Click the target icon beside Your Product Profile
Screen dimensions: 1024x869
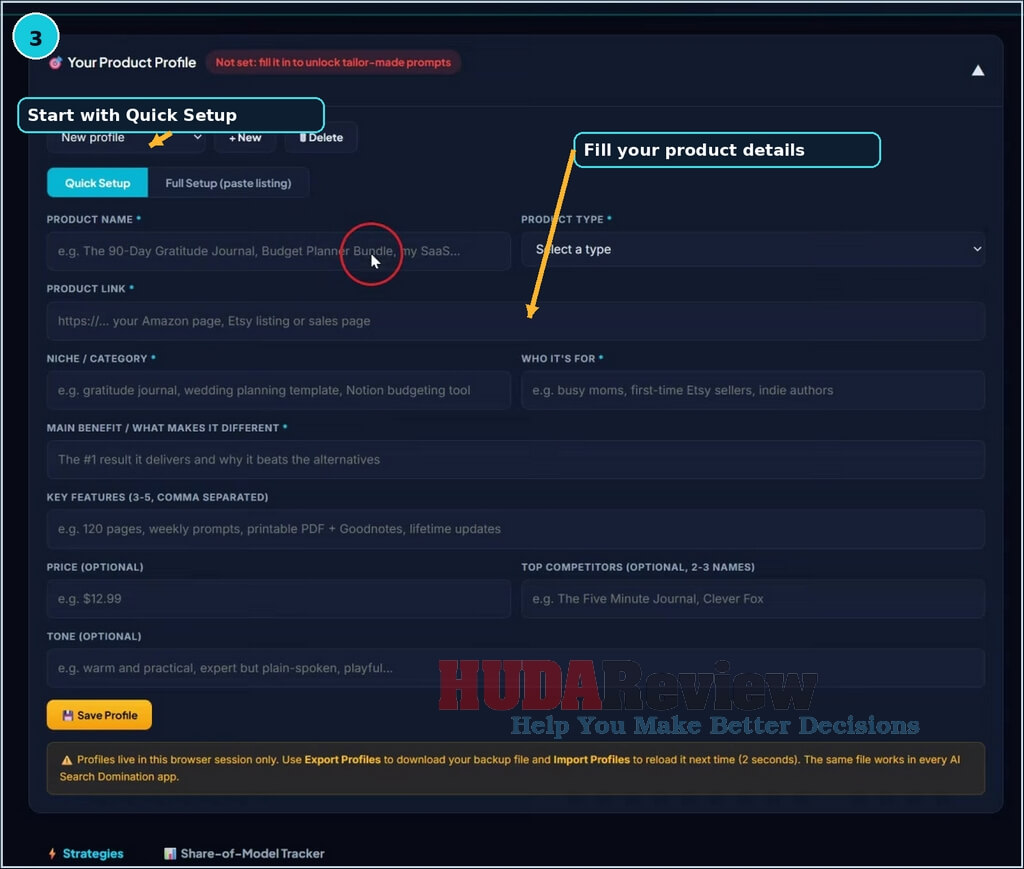click(56, 63)
